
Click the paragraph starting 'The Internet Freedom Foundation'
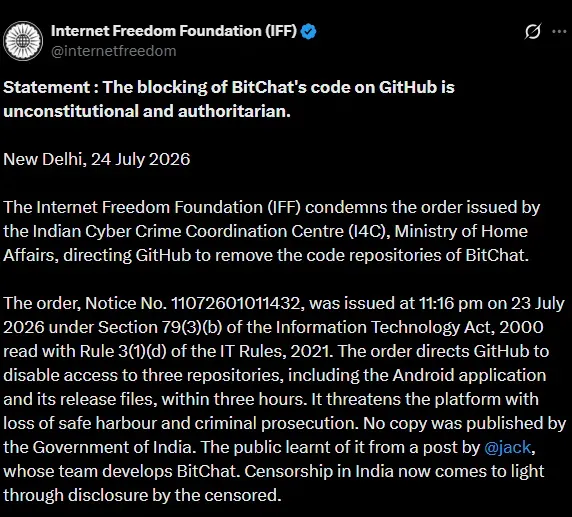click(271, 231)
